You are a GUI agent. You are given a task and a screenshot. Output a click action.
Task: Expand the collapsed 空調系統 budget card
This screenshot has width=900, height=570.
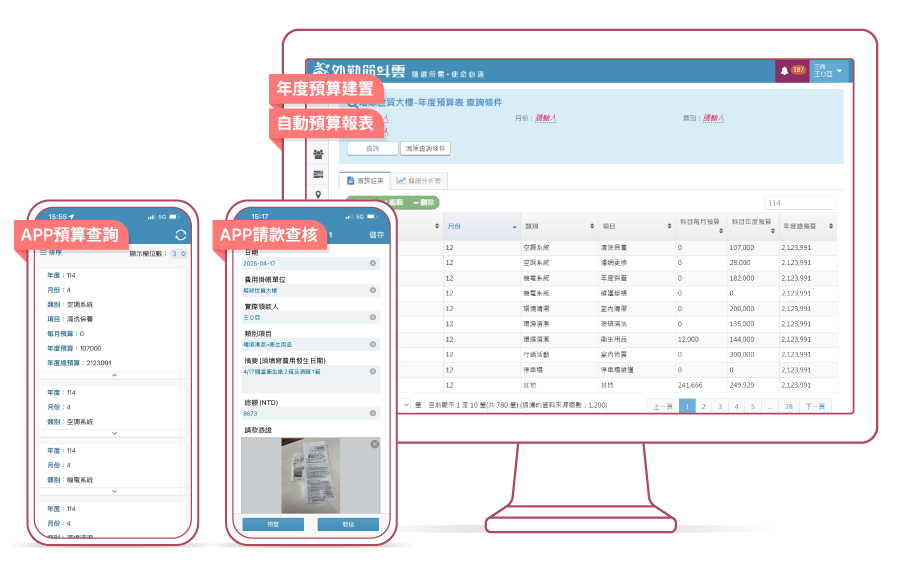[x=114, y=433]
